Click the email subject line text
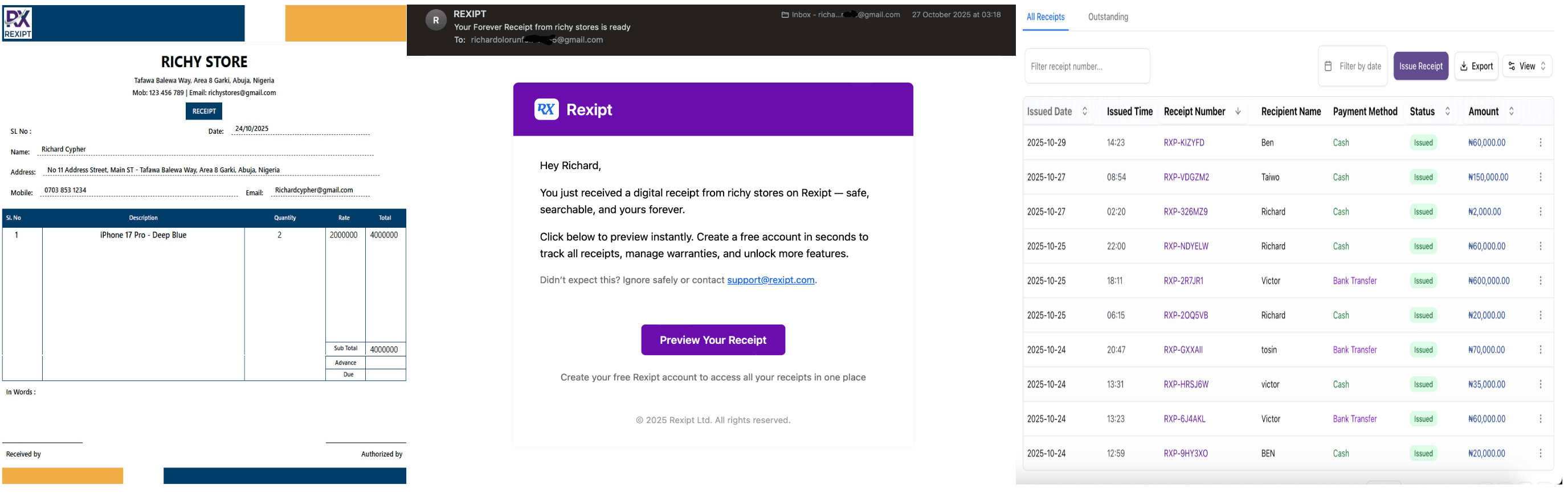The height and width of the screenshot is (501, 1568). [542, 27]
